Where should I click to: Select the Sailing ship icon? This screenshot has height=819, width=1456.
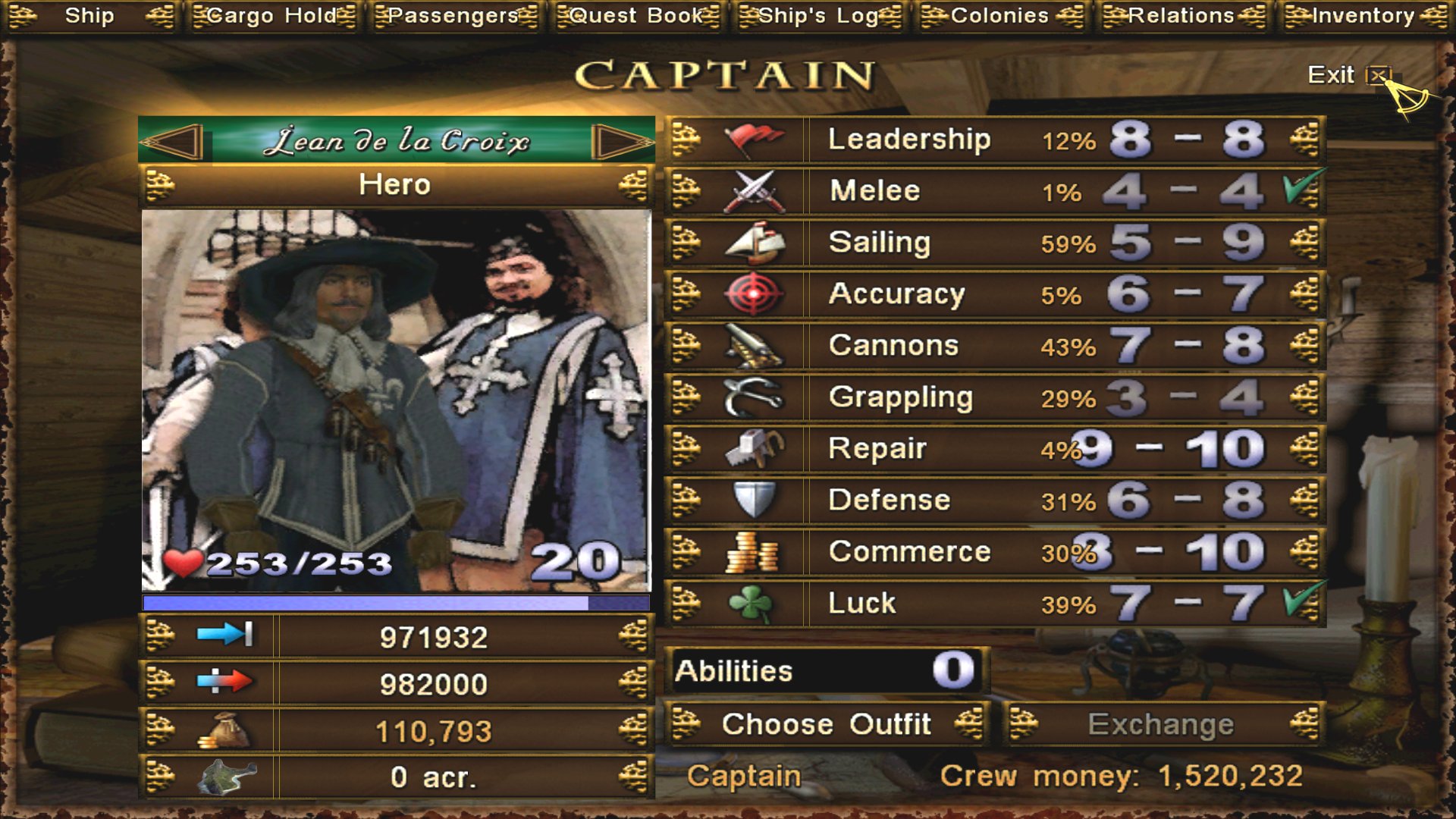753,243
